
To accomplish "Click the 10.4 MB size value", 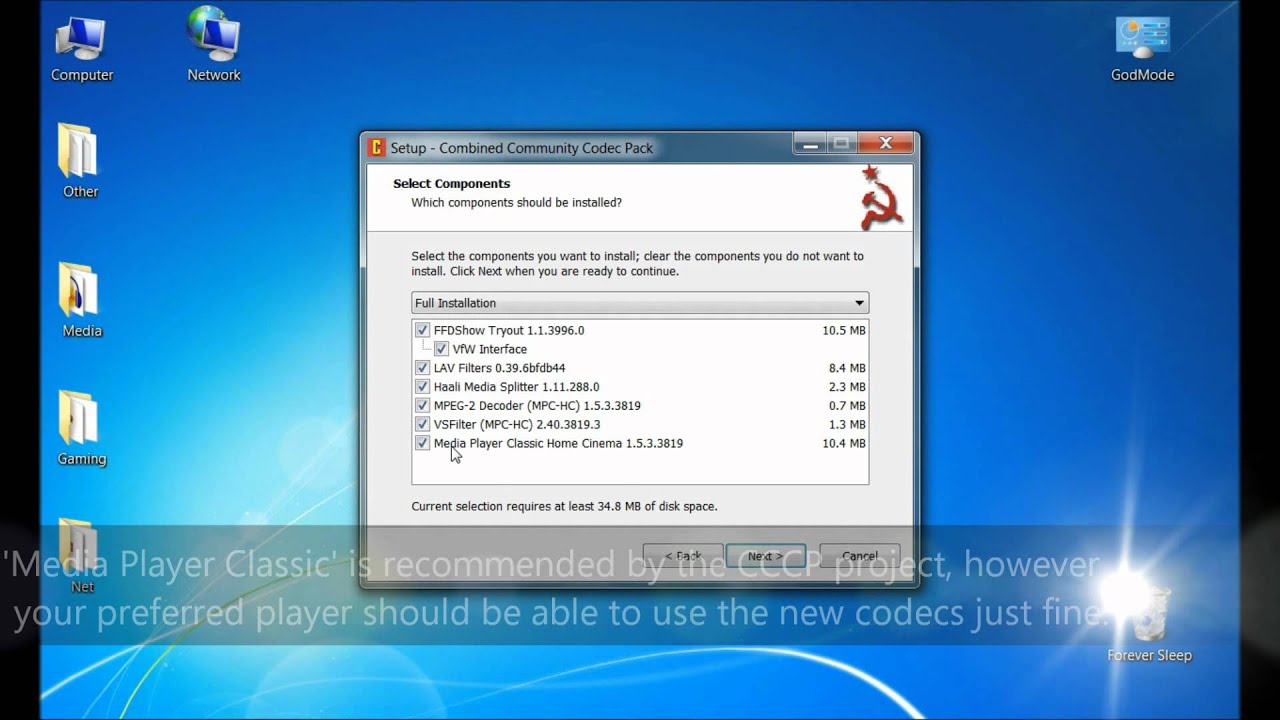I will pos(844,443).
